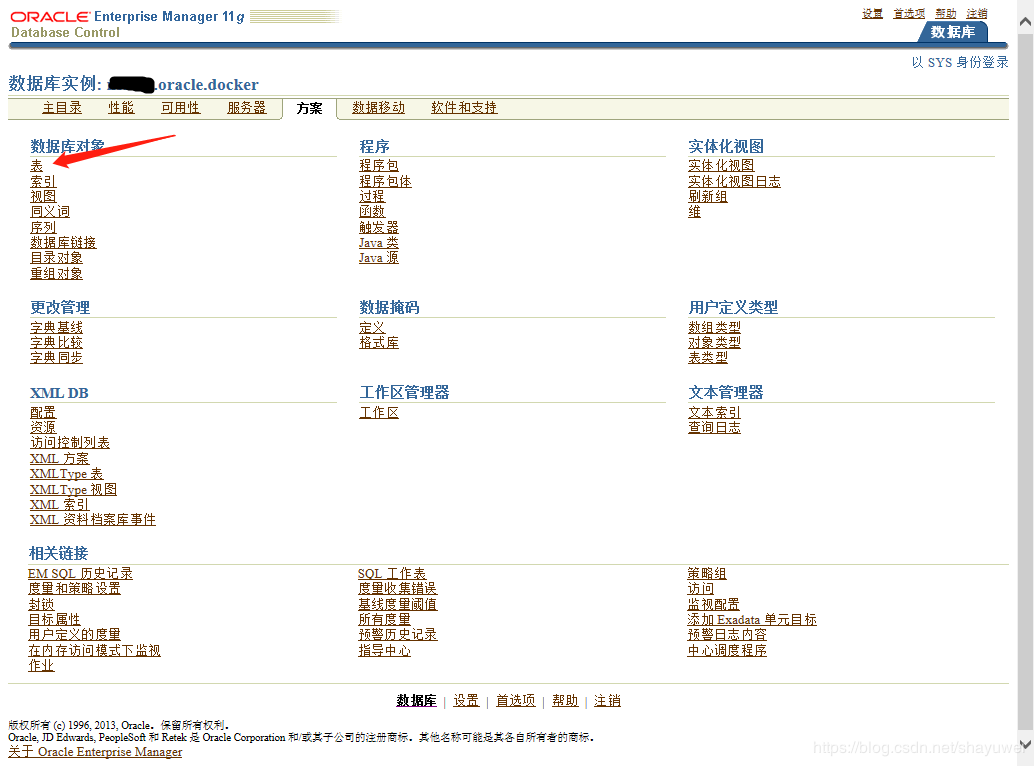The width and height of the screenshot is (1034, 766).
Task: Open the 度量和策略设置 link
Action: tap(74, 589)
